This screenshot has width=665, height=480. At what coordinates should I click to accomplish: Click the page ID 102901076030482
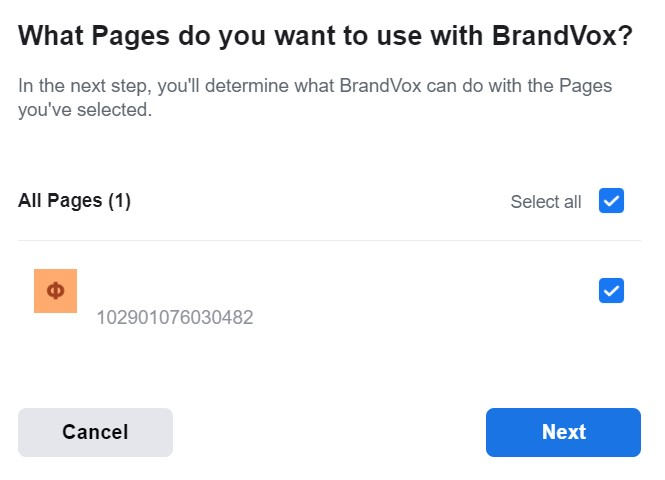175,317
